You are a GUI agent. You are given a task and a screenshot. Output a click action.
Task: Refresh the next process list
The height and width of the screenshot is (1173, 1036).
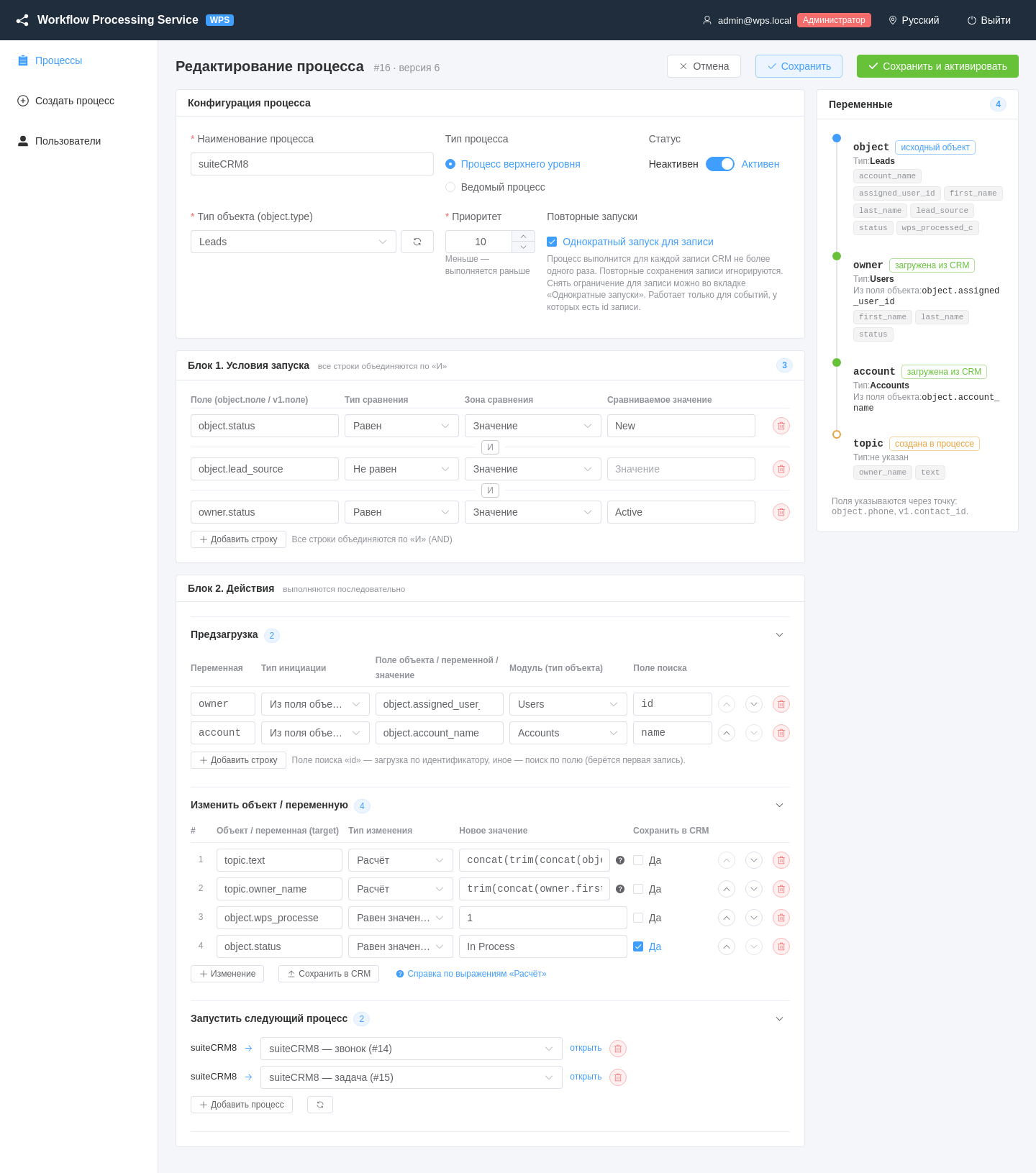(x=320, y=1105)
